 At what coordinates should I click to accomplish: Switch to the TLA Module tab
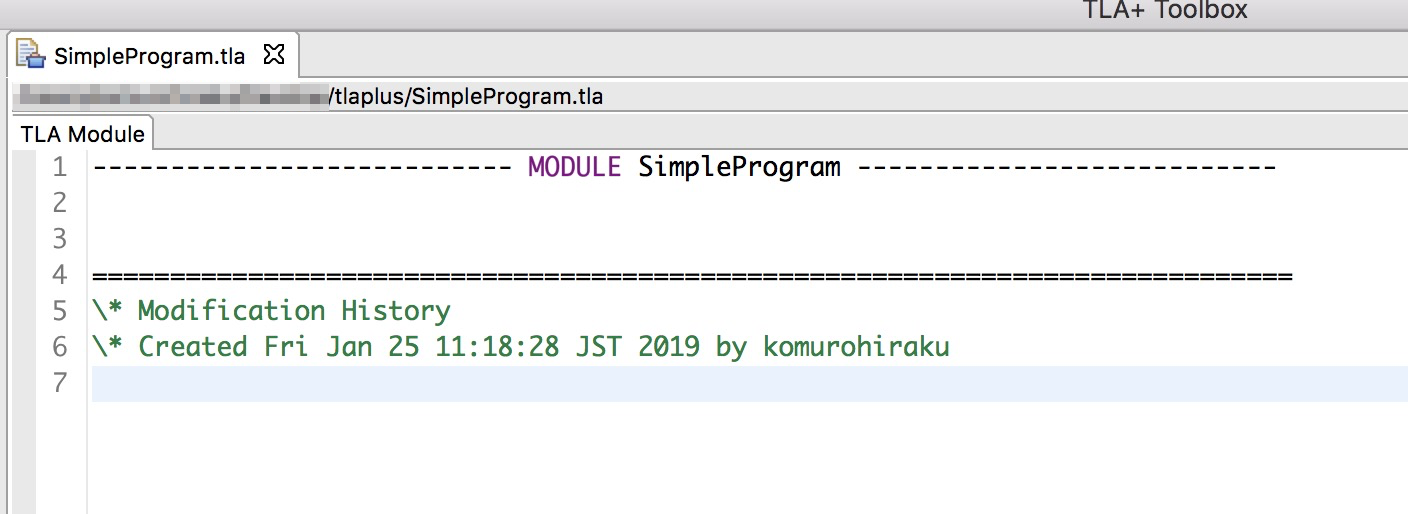coord(83,135)
